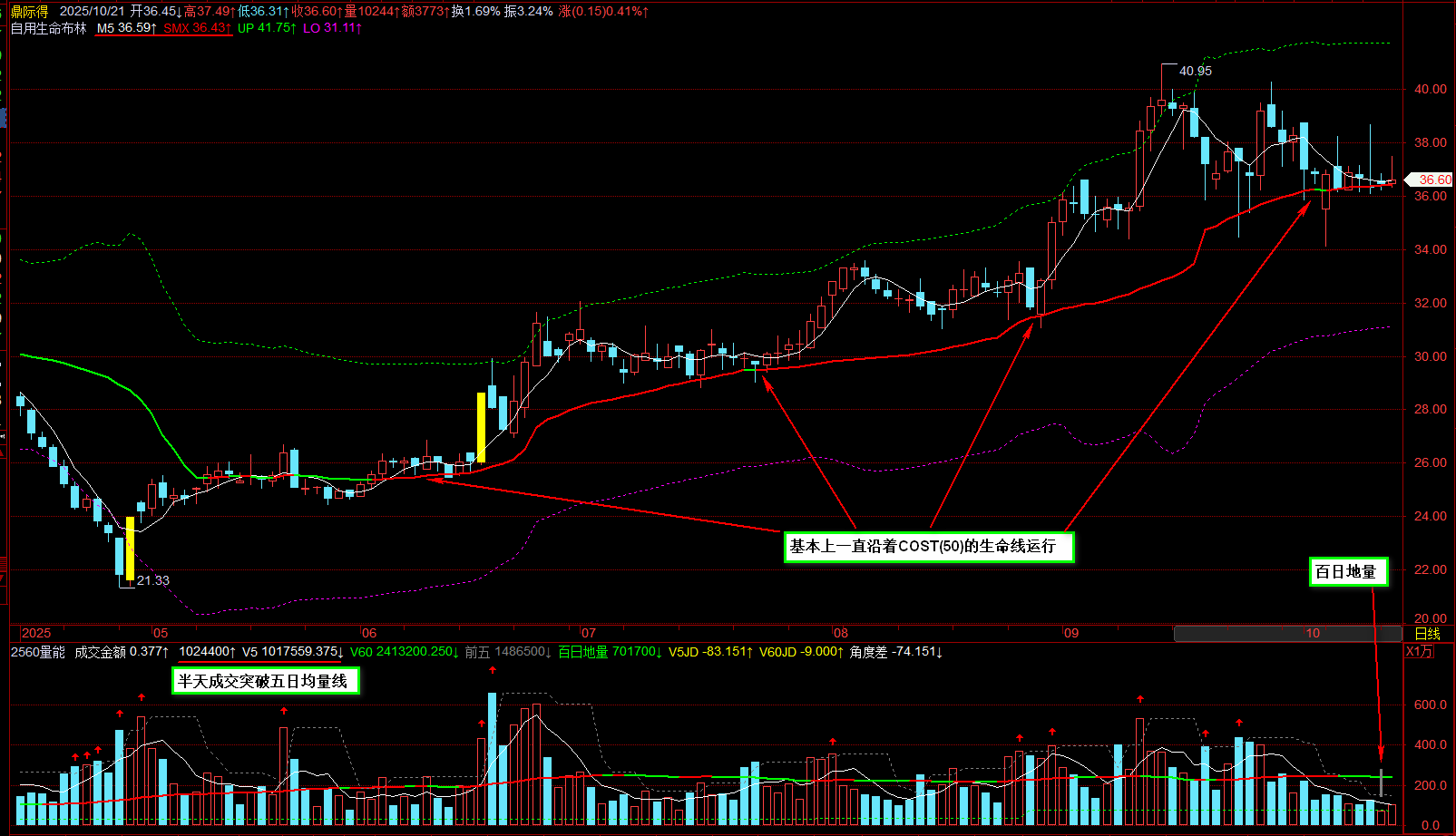Click the green 百日地量 701700 label
This screenshot has height=836, width=1456.
pyautogui.click(x=610, y=652)
